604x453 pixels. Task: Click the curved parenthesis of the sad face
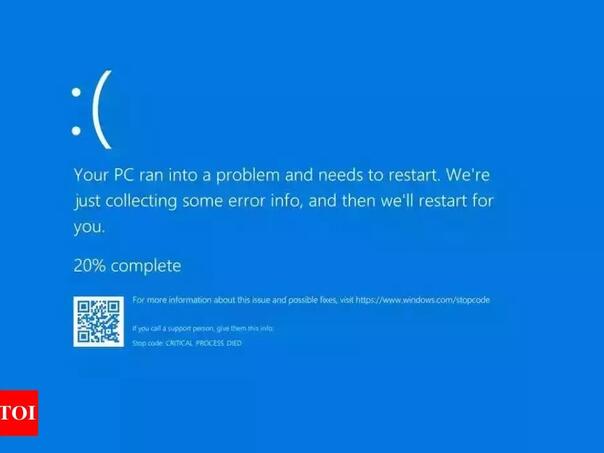point(102,109)
